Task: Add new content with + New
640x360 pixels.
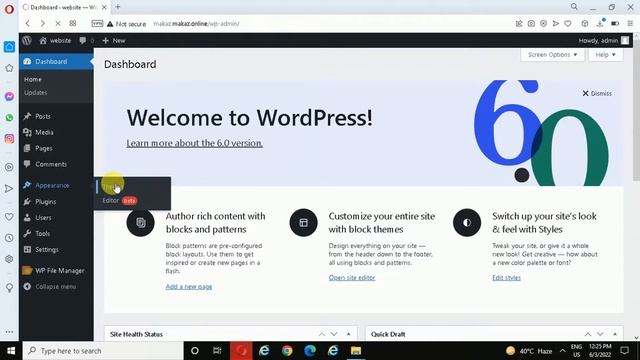Action: 114,40
